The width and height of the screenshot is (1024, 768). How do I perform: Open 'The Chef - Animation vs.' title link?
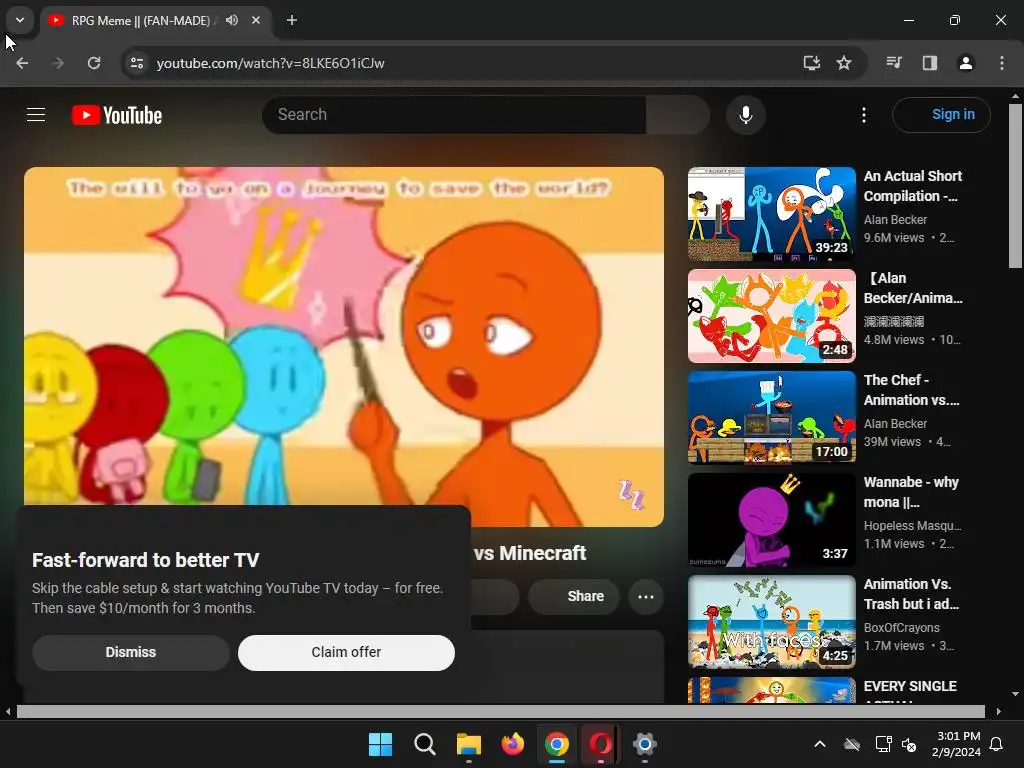pos(912,390)
